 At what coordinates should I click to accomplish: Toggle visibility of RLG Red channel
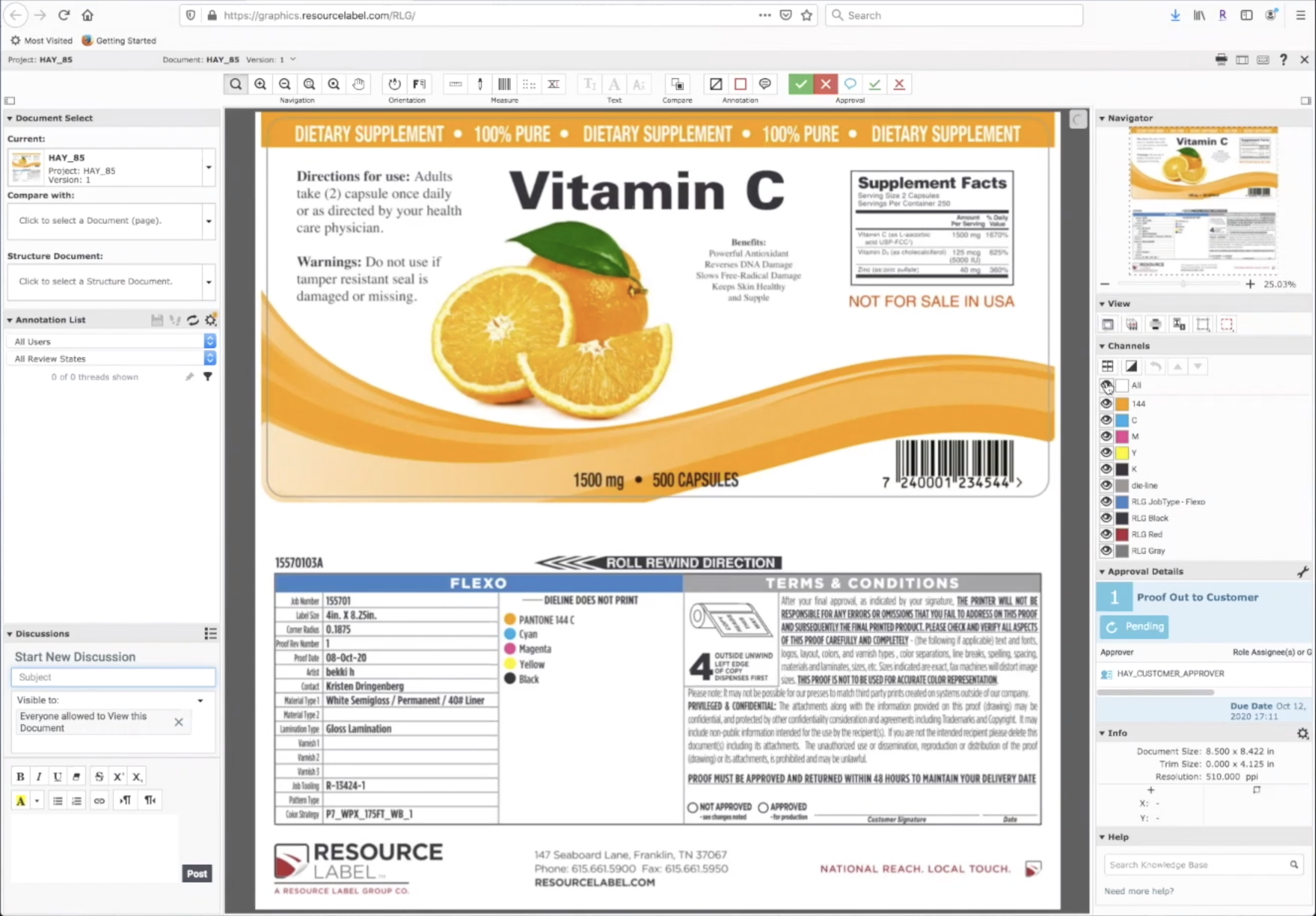coord(1106,535)
